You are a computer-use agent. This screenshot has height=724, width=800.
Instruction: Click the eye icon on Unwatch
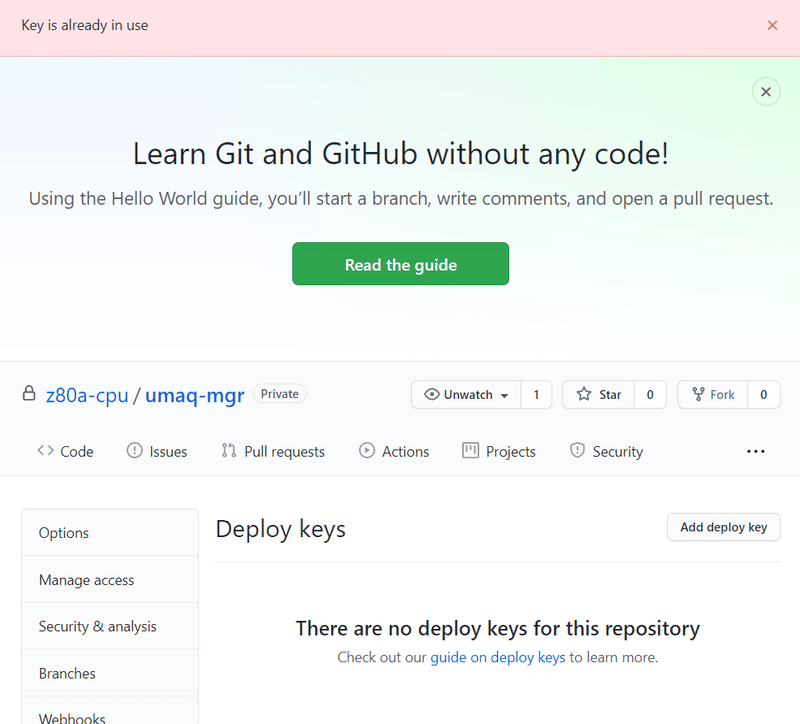point(432,394)
